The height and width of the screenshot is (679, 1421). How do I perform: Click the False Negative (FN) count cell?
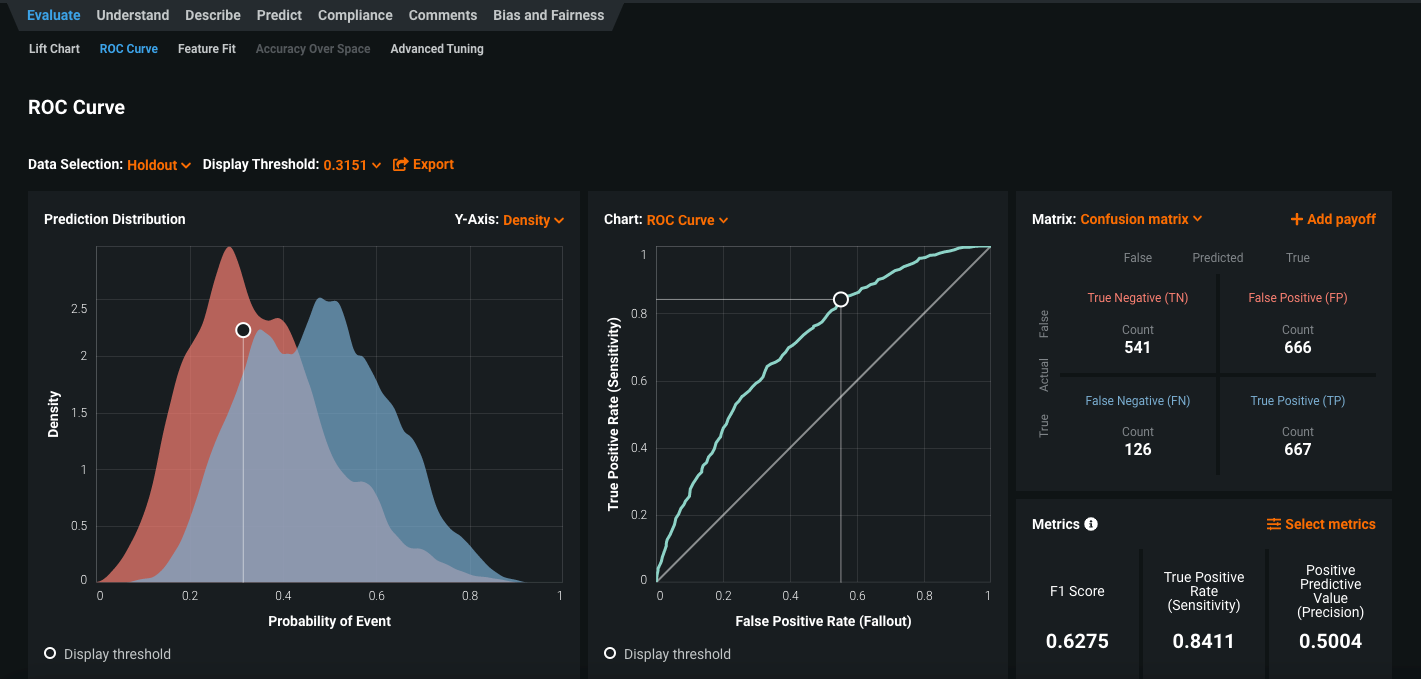(1137, 440)
